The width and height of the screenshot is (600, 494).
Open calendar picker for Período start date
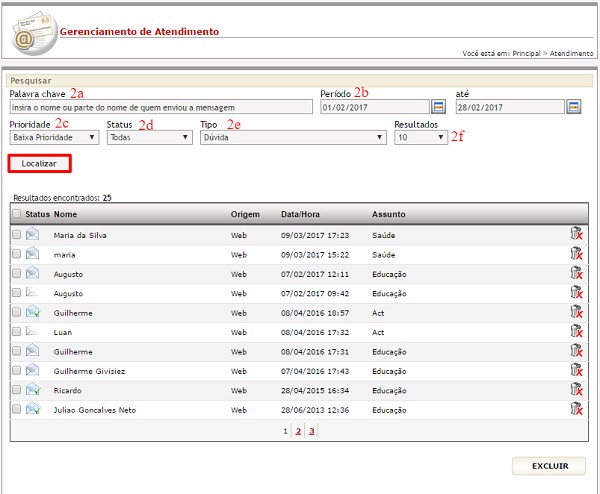438,107
